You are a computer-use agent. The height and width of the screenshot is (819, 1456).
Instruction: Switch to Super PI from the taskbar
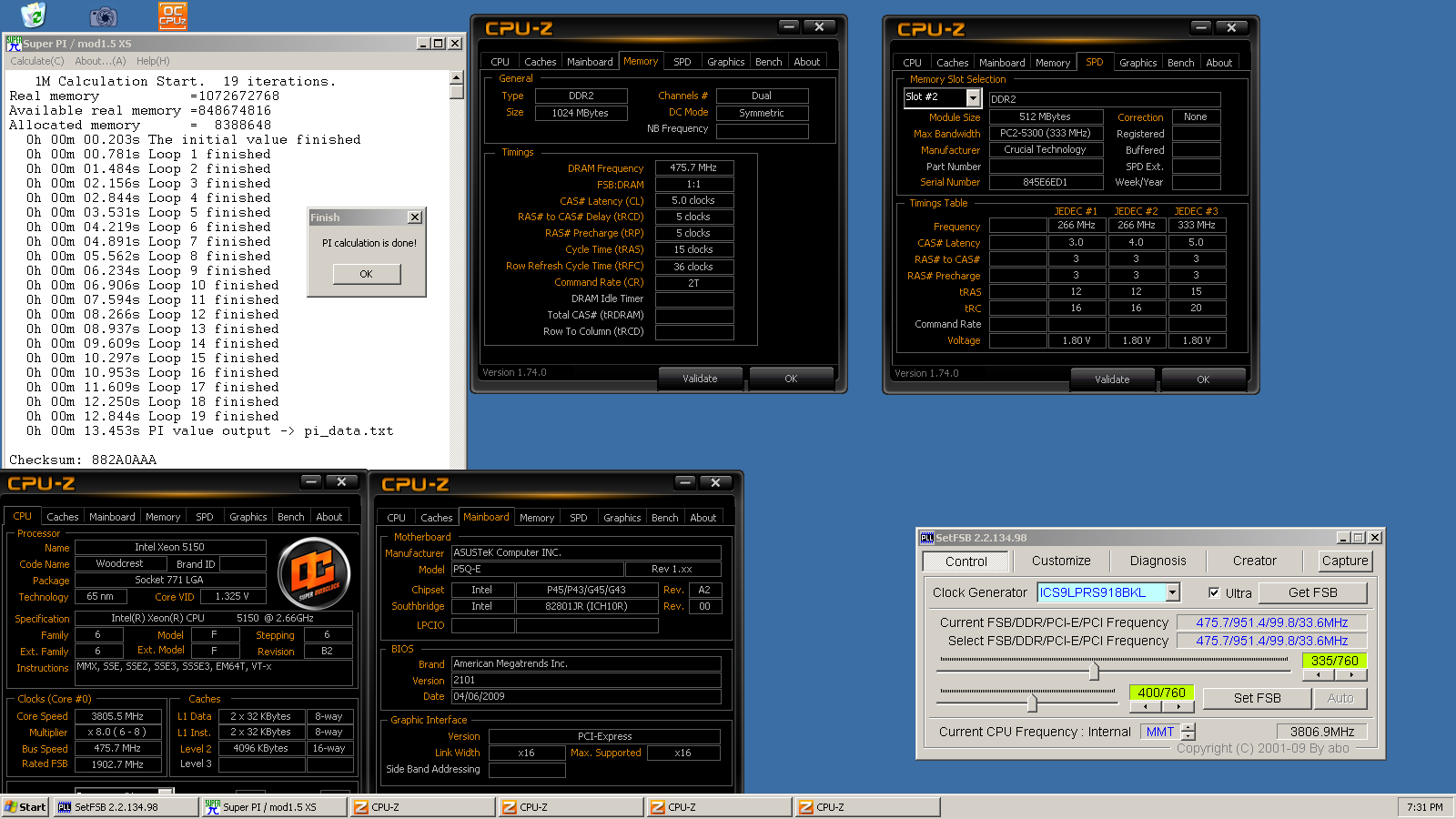point(274,807)
